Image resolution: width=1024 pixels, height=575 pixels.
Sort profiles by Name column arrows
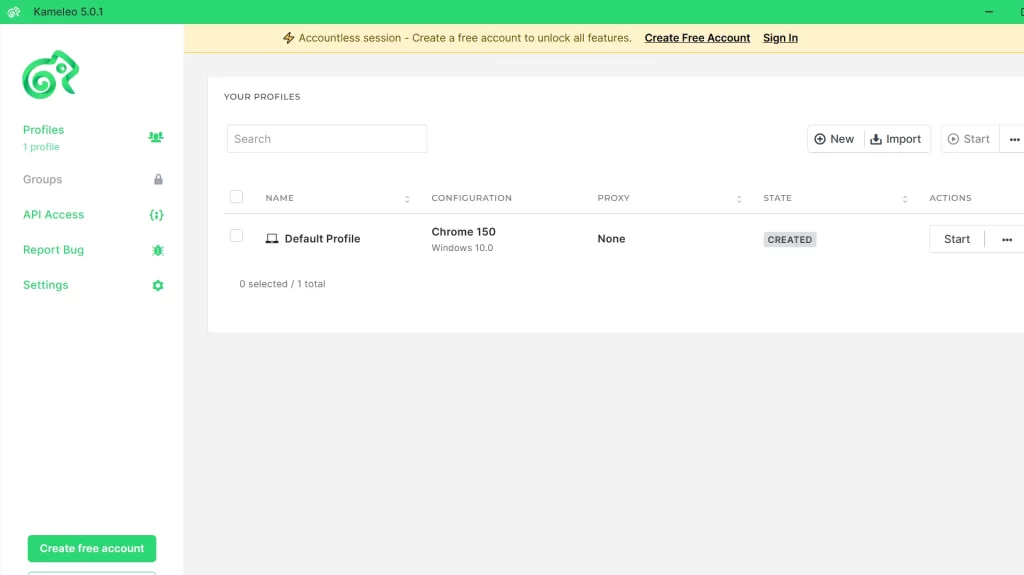pos(407,199)
